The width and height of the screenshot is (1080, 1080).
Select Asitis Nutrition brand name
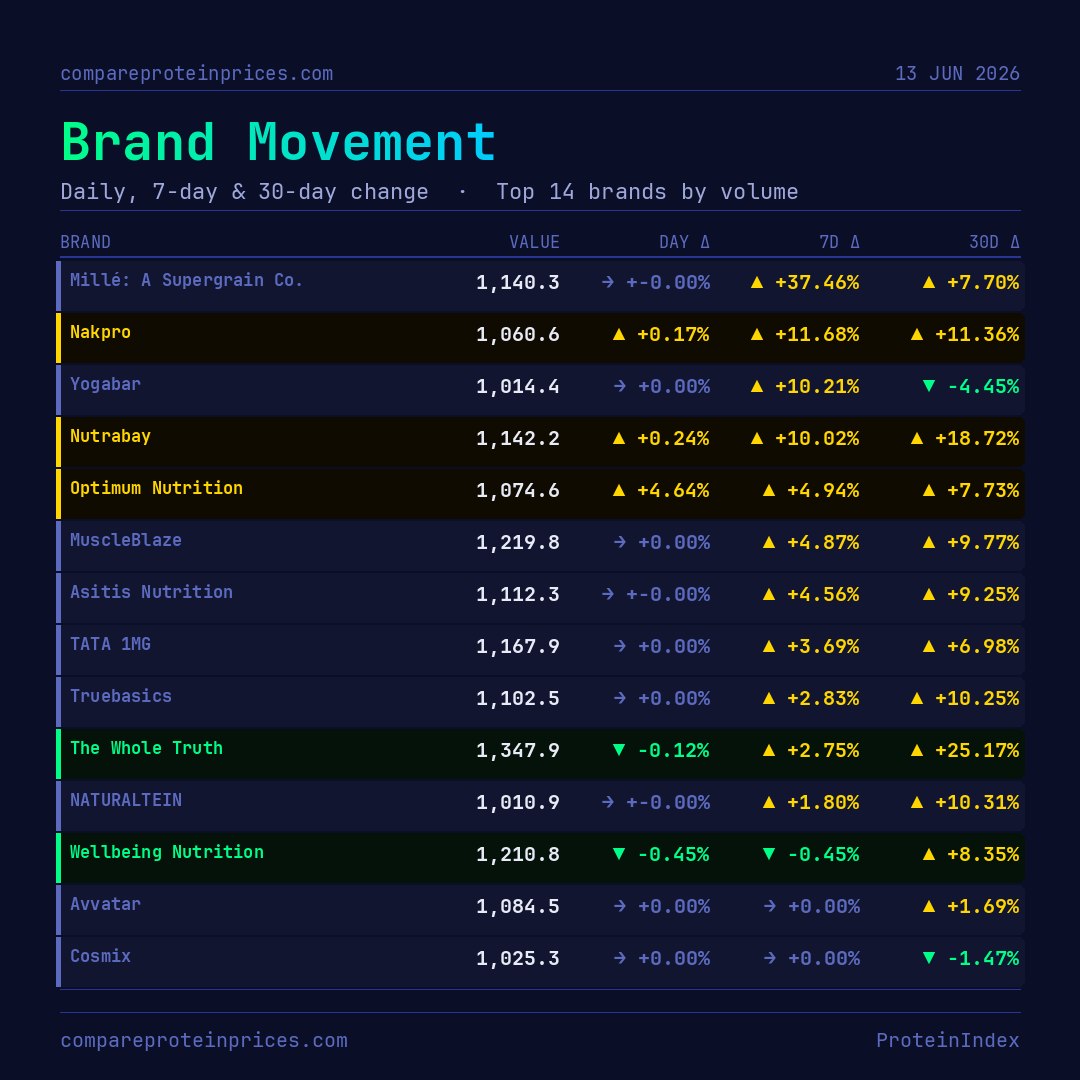pyautogui.click(x=151, y=592)
